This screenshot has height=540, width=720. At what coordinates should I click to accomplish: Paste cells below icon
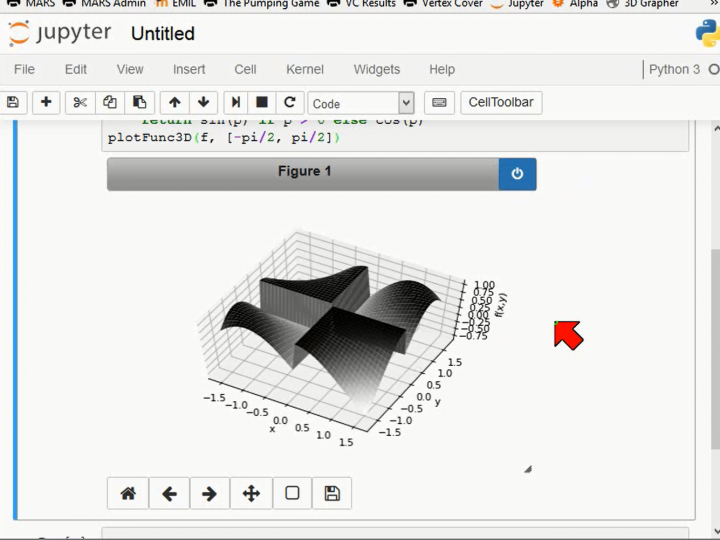click(x=139, y=102)
